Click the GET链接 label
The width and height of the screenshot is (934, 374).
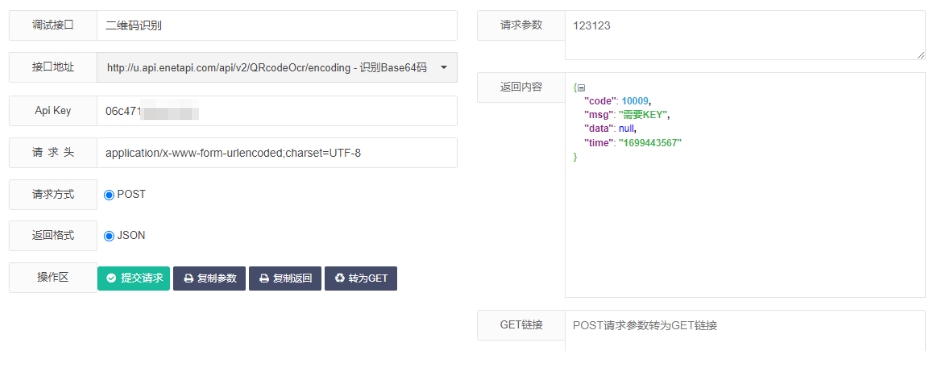coord(521,325)
